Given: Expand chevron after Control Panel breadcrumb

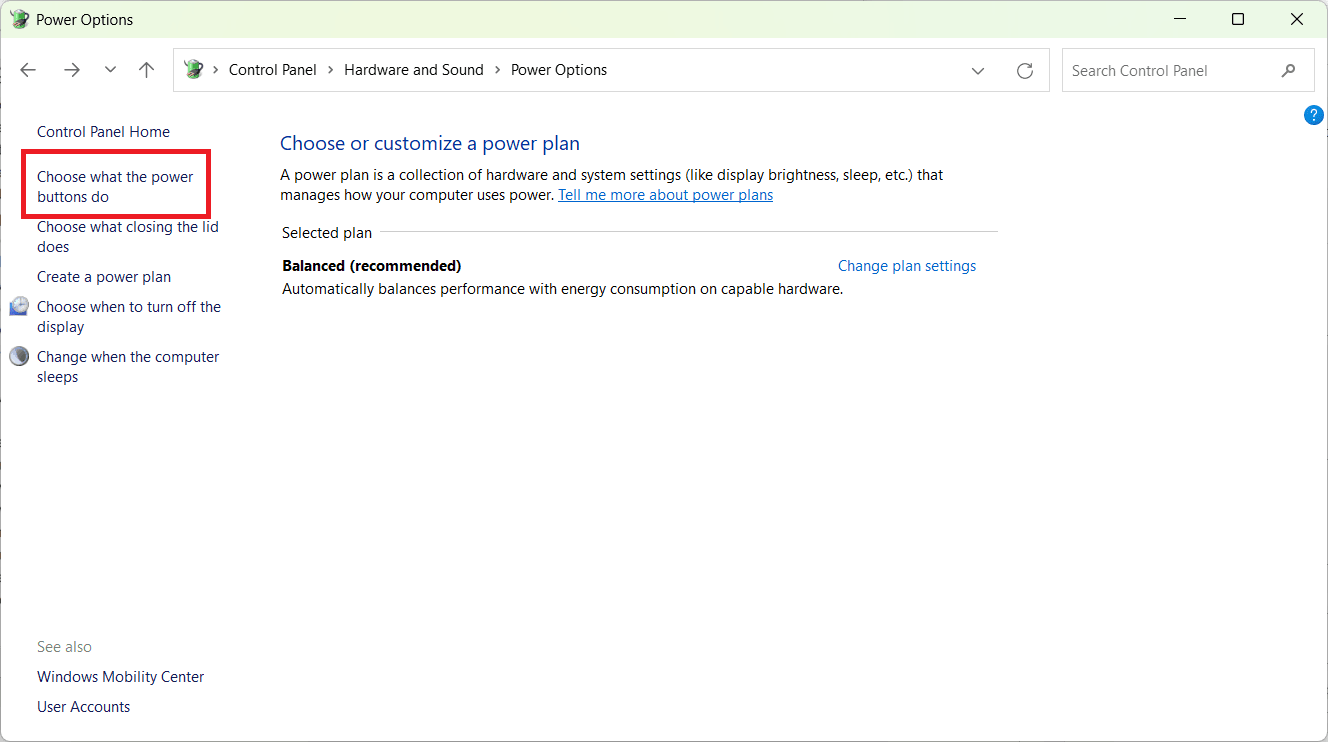Looking at the screenshot, I should (x=330, y=70).
